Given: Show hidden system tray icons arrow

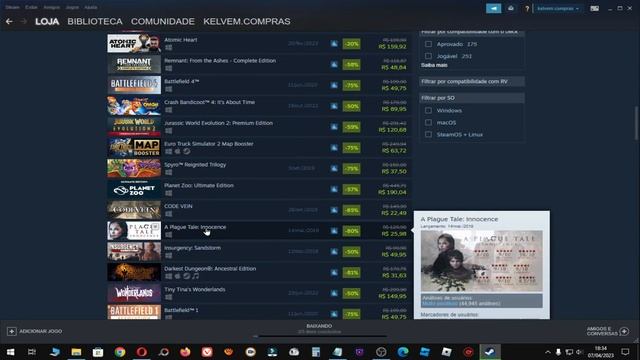Looking at the screenshot, I should pyautogui.click(x=548, y=352).
